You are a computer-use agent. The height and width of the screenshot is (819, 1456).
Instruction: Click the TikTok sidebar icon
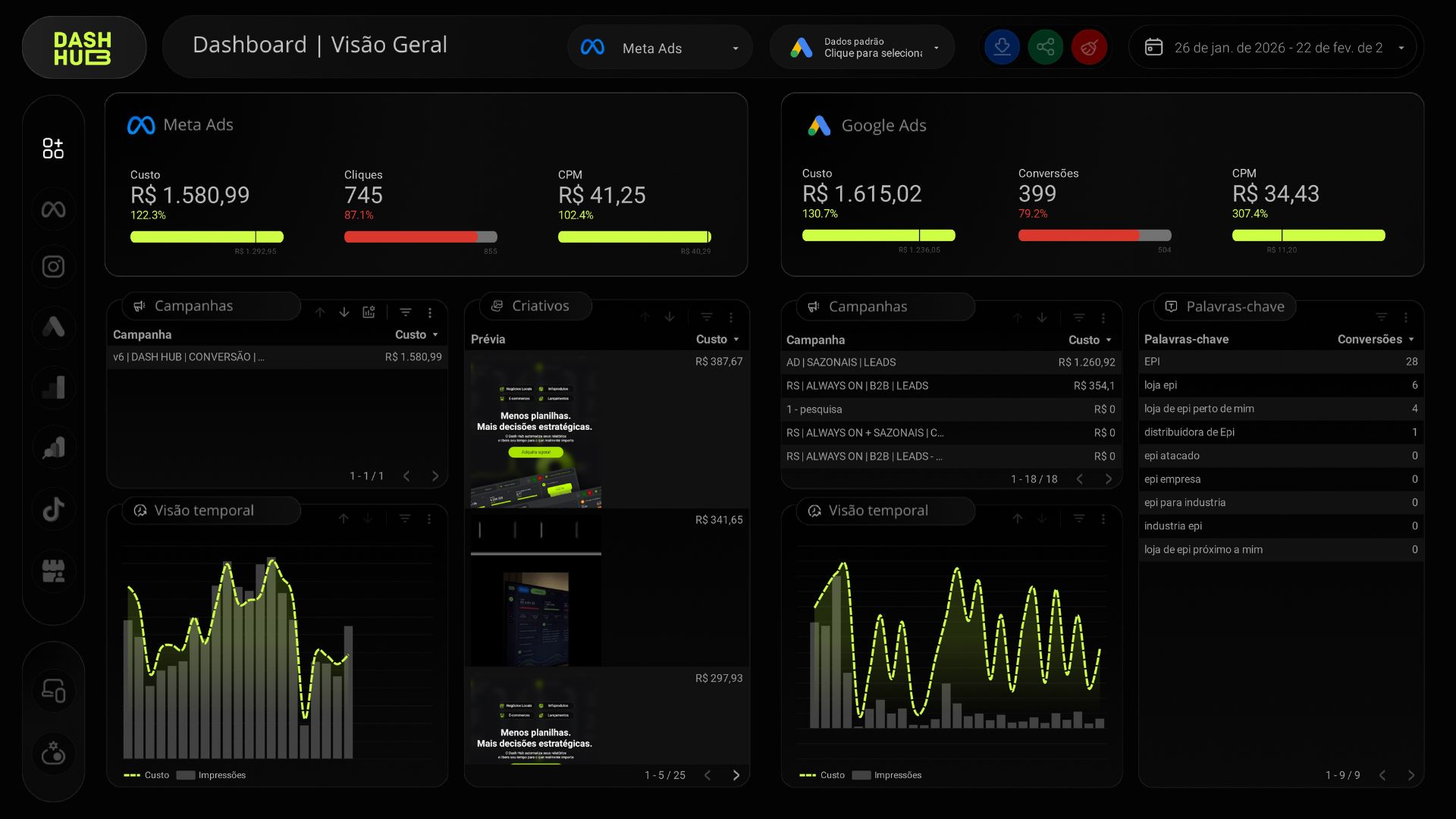(53, 510)
